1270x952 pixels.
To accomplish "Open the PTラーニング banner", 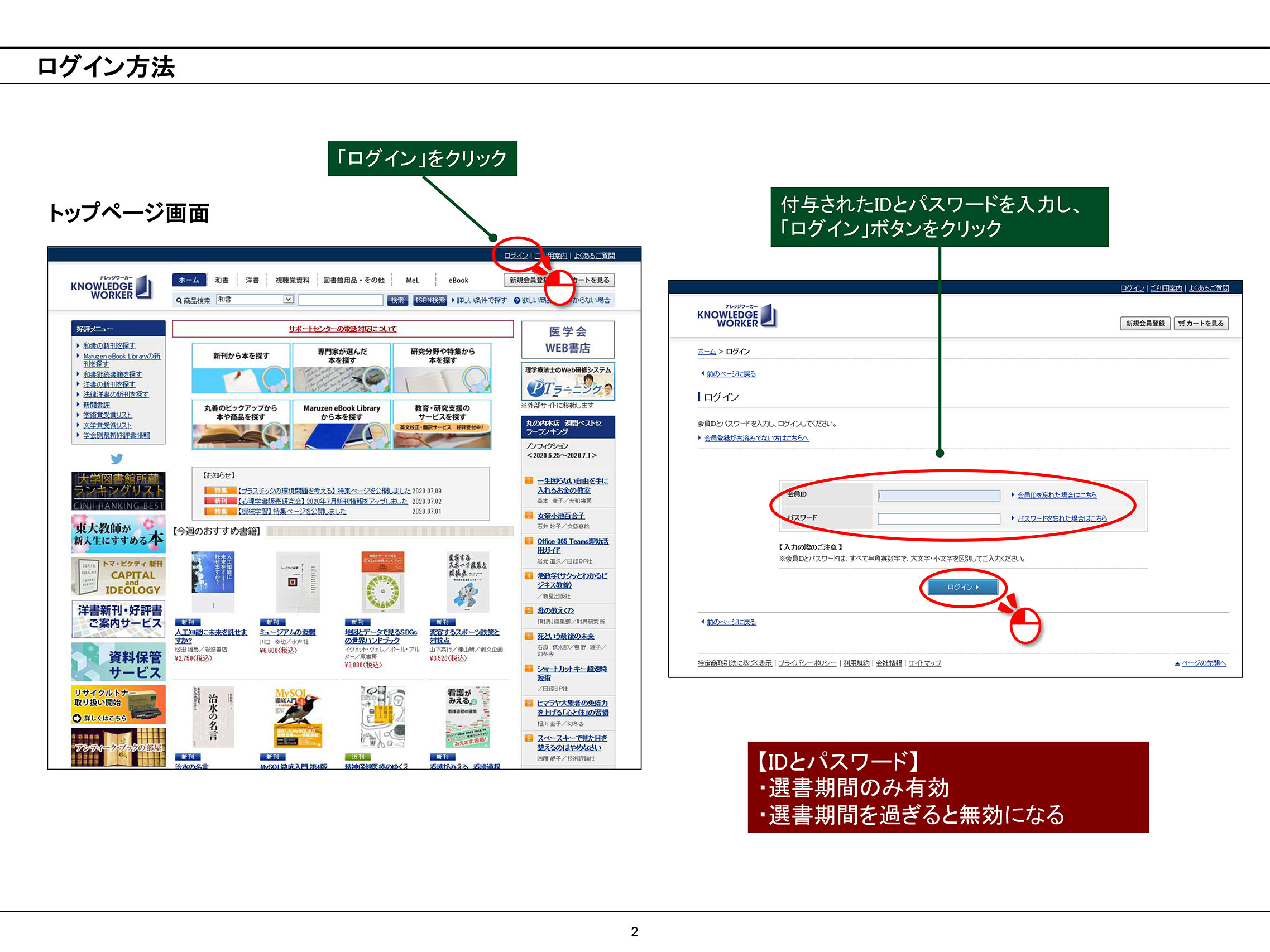I will 567,381.
